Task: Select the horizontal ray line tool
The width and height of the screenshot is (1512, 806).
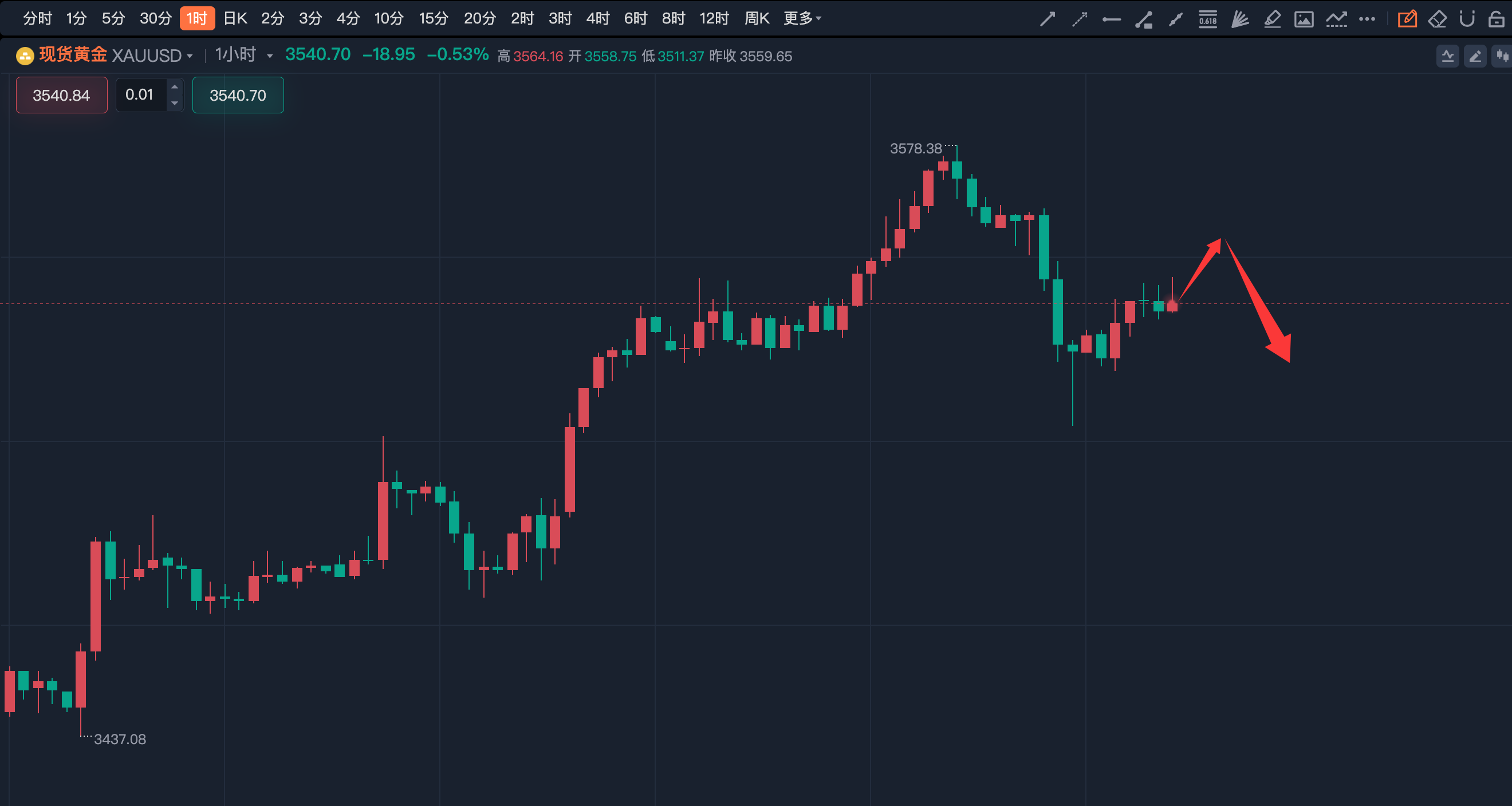Action: click(x=1111, y=19)
